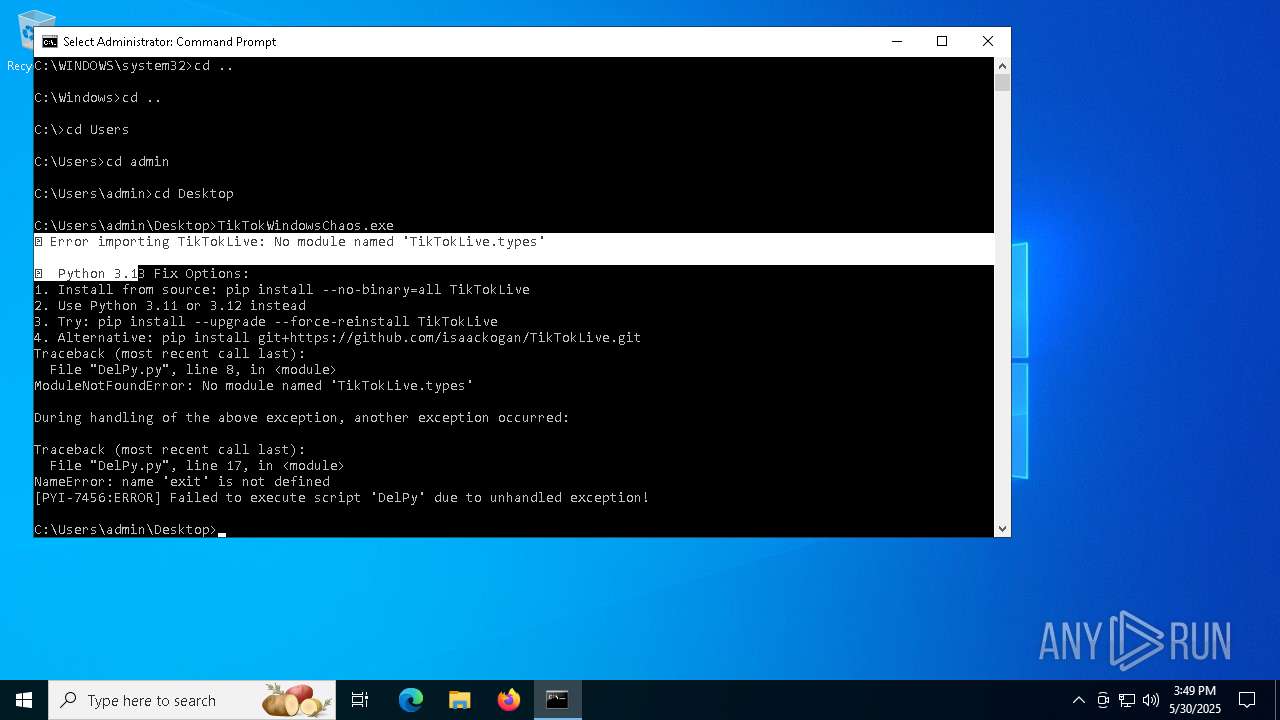Viewport: 1280px width, 720px height.
Task: Click the 'During handling of the above exception' line
Action: (x=302, y=417)
